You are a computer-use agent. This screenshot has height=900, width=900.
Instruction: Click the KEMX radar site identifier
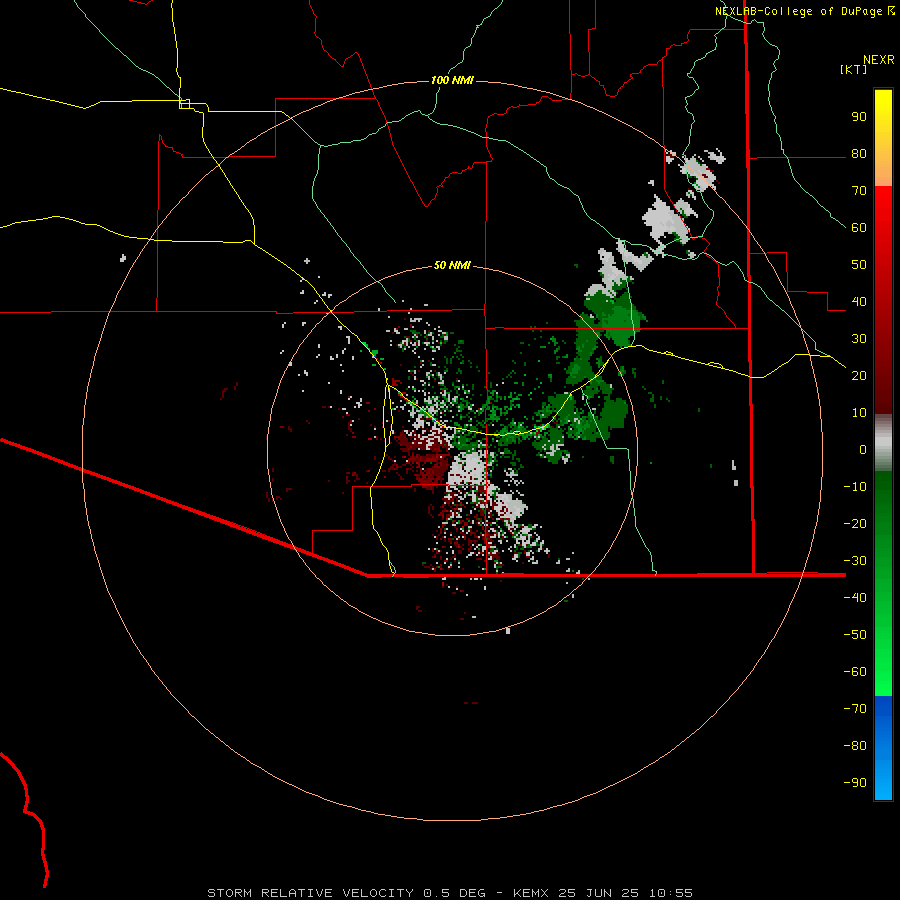click(x=531, y=893)
